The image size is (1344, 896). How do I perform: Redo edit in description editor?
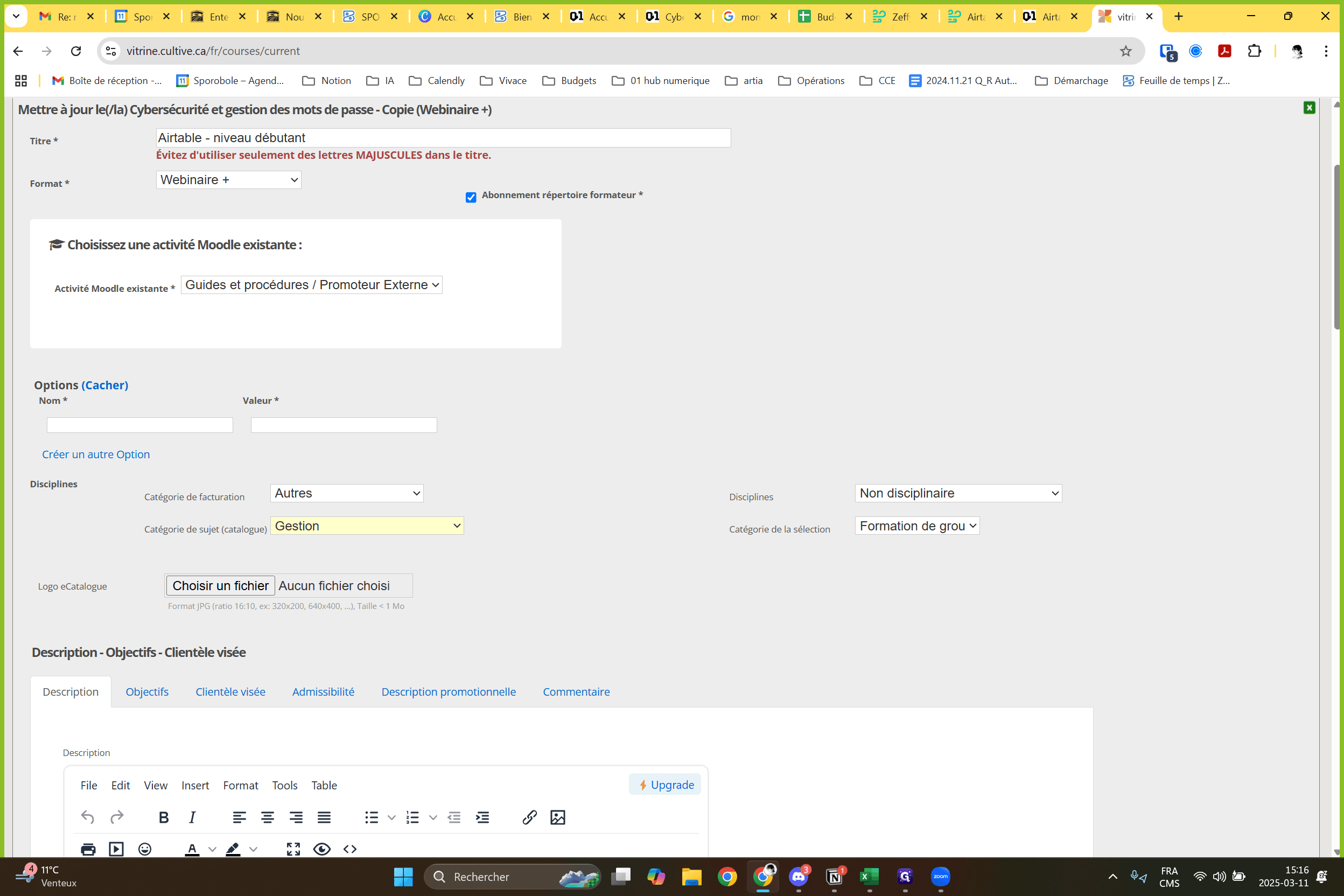tap(116, 817)
